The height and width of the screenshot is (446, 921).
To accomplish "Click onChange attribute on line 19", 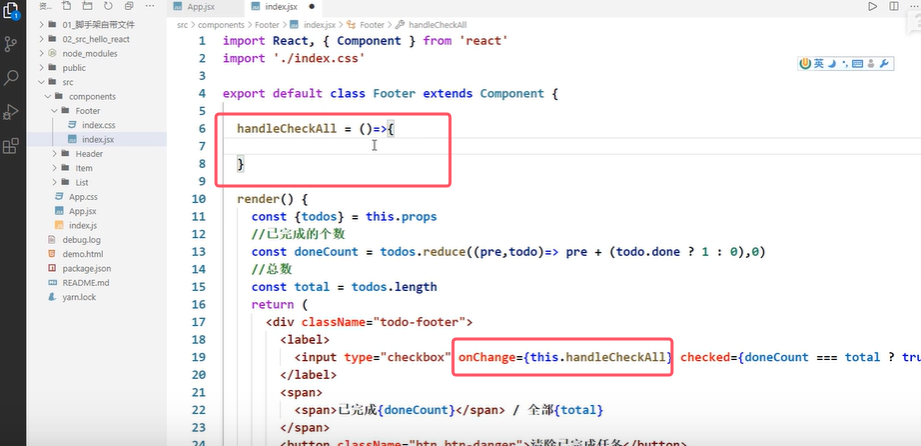I will point(487,357).
